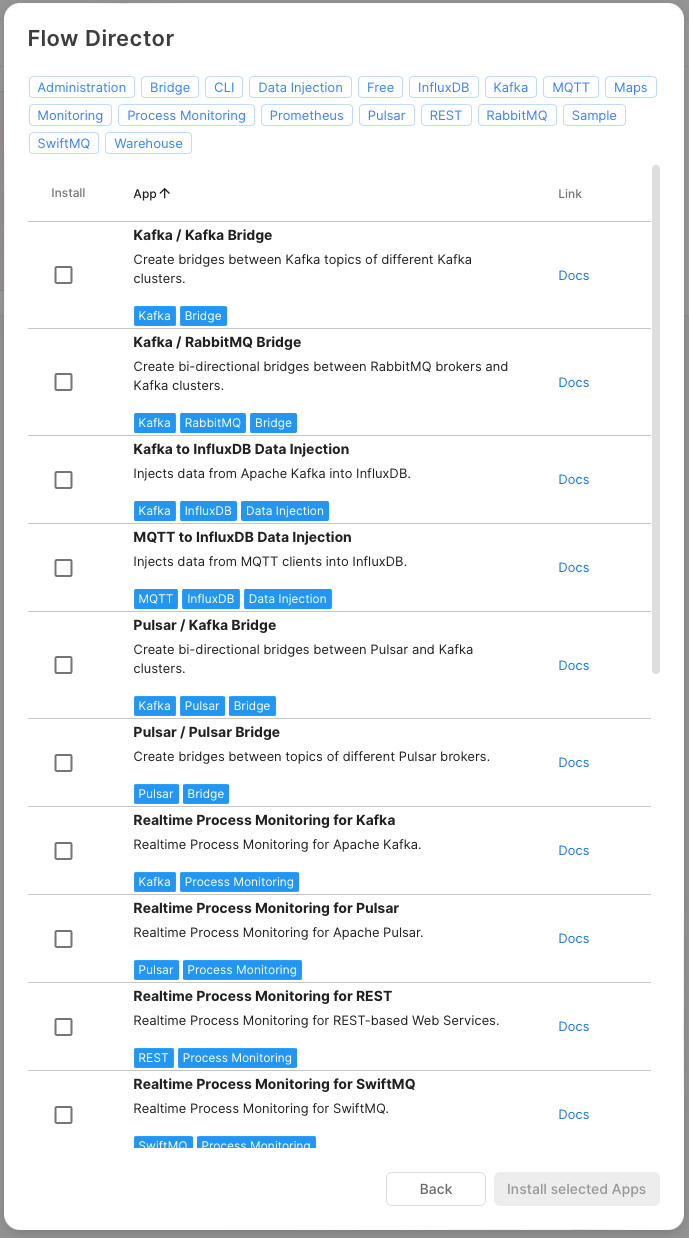
Task: Sort apps by the App column arrow
Action: [x=165, y=194]
